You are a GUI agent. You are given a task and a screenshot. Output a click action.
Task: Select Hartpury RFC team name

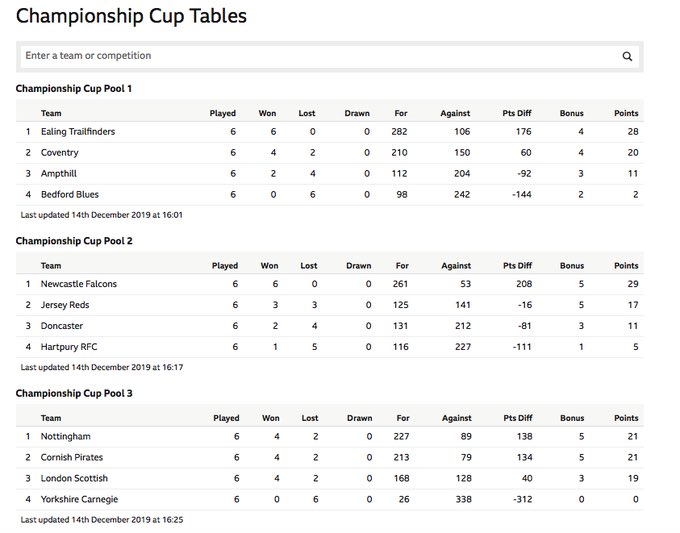point(69,347)
